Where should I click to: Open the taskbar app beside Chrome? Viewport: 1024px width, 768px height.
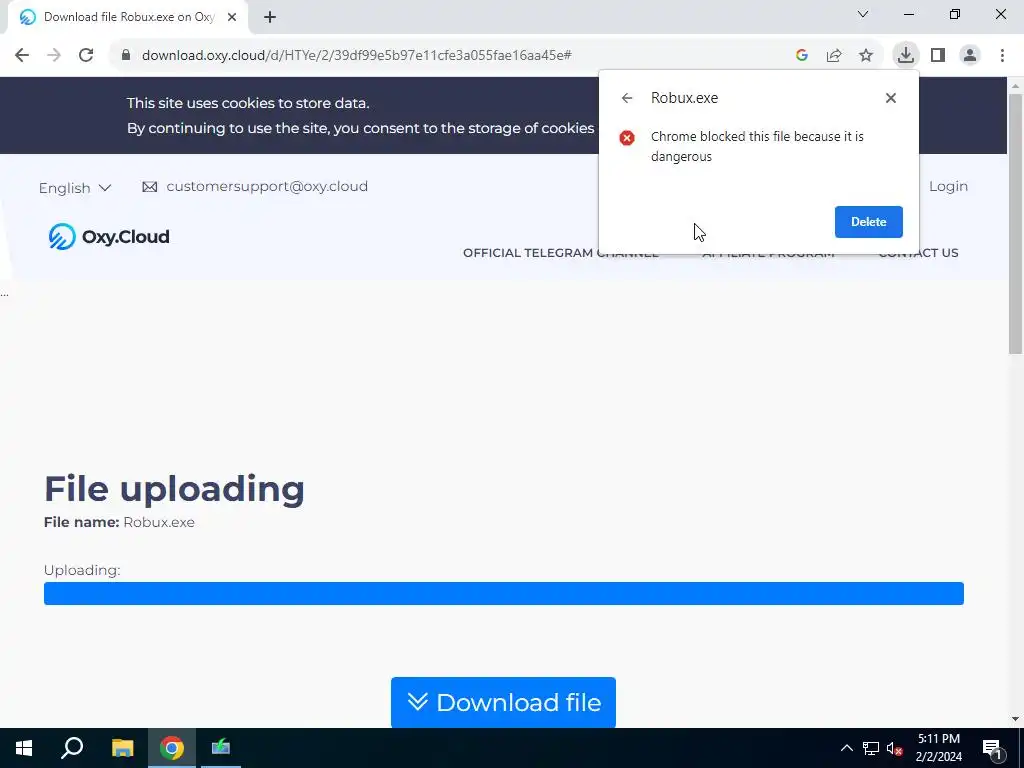pos(221,748)
